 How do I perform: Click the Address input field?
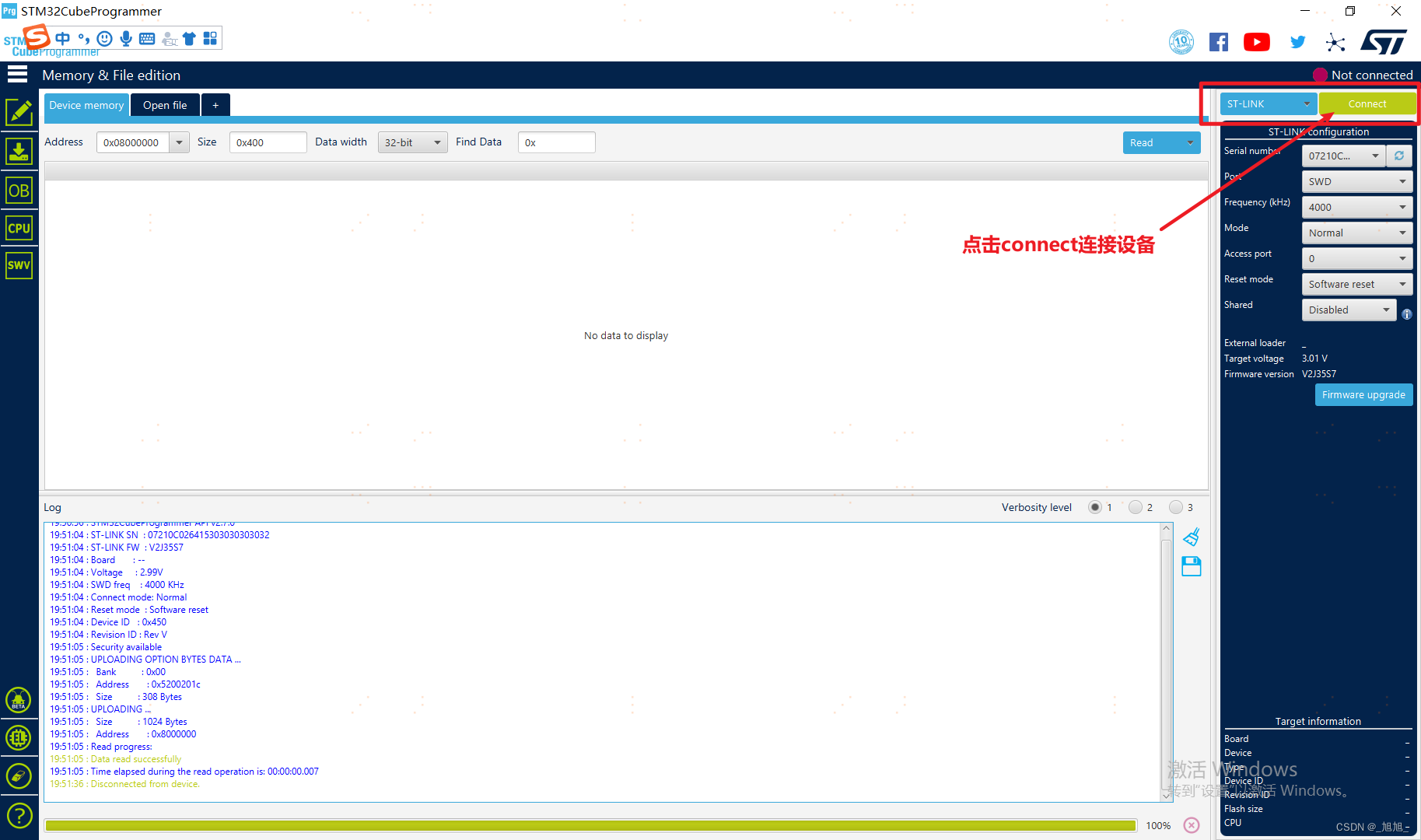tap(133, 142)
